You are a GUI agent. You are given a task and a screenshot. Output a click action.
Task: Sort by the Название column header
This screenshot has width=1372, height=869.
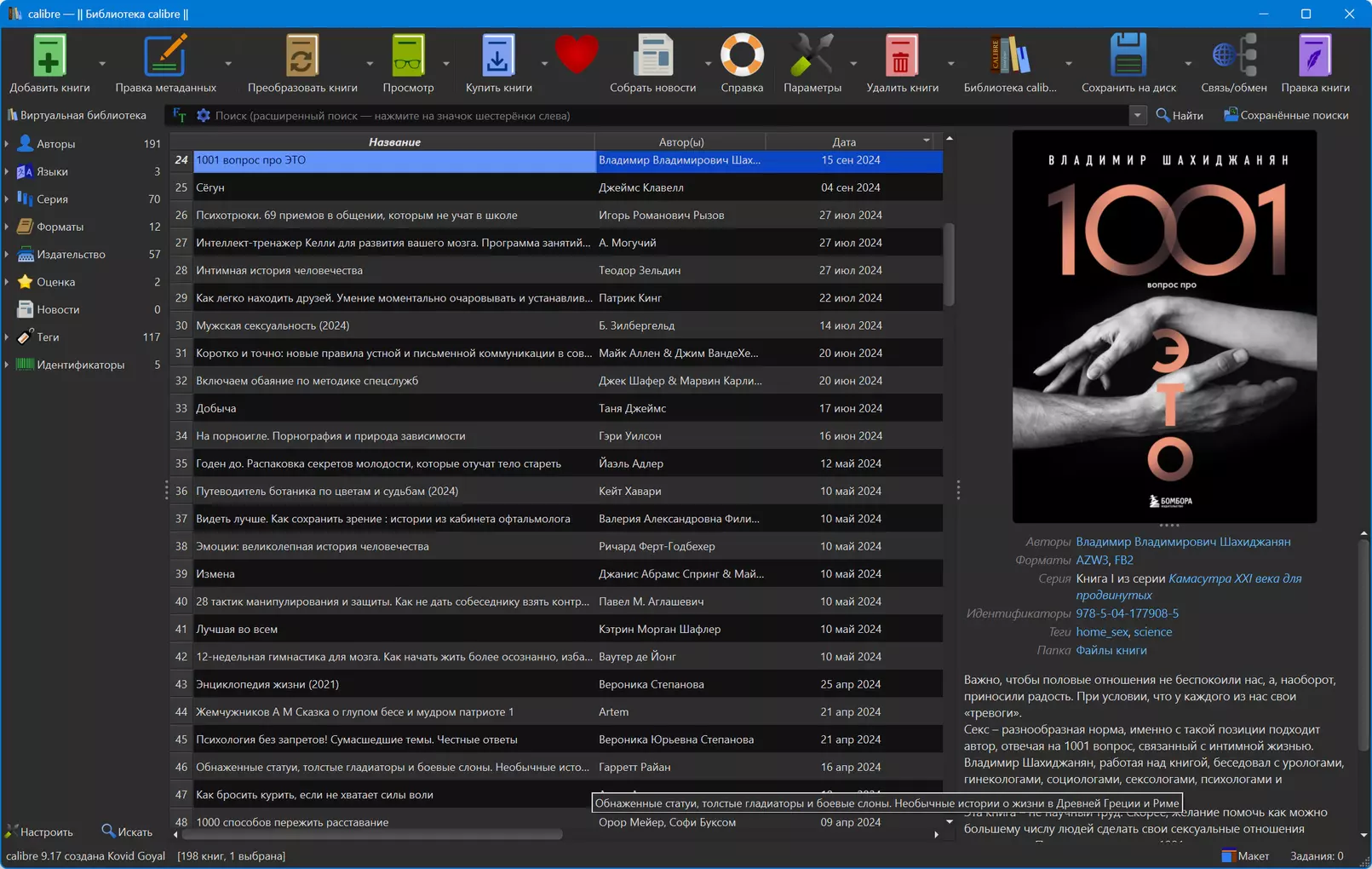pos(394,142)
